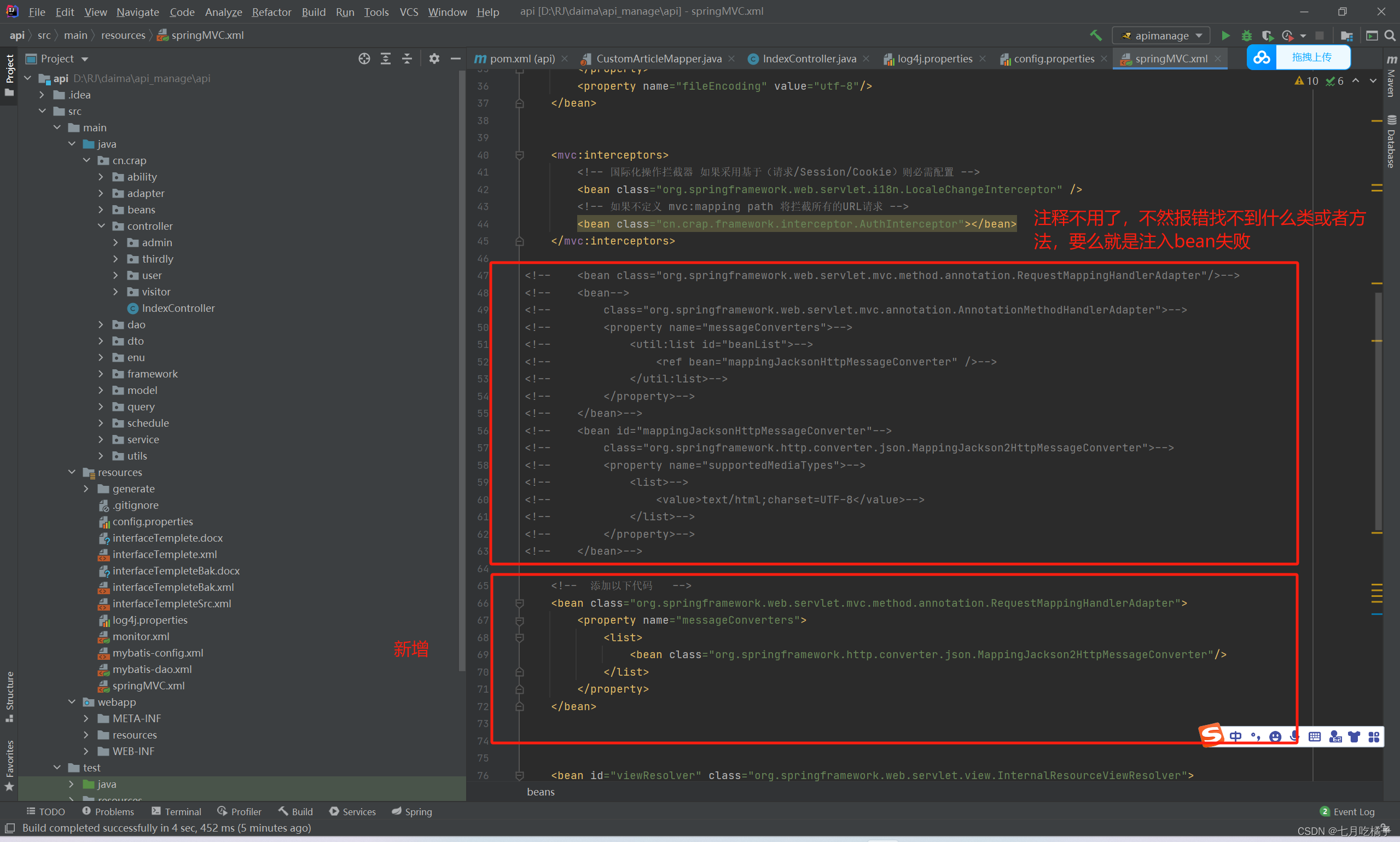Image resolution: width=1400 pixels, height=842 pixels.
Task: Click the resources breadcrumb
Action: pos(123,35)
